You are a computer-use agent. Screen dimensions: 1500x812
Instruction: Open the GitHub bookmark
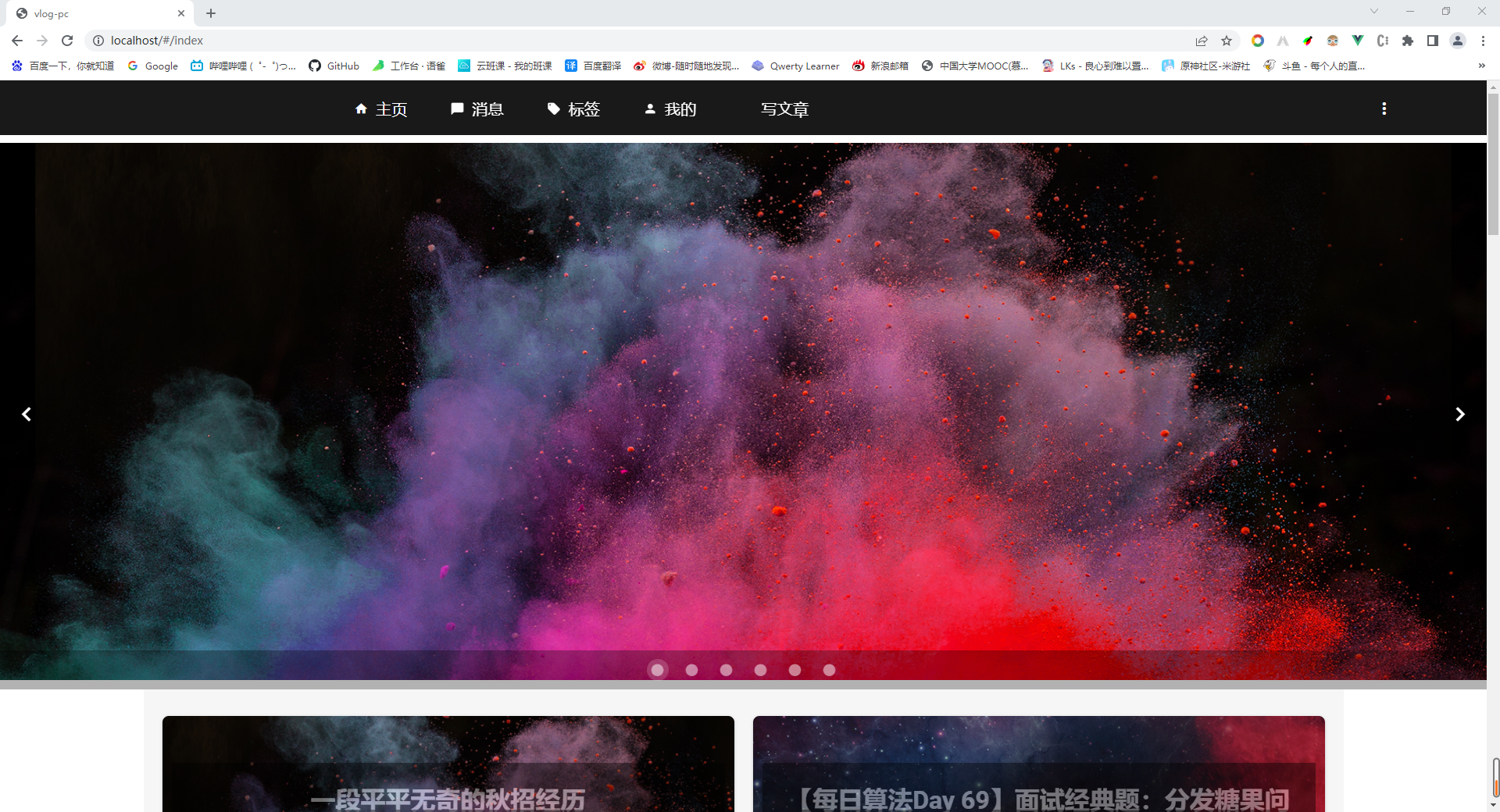tap(334, 66)
